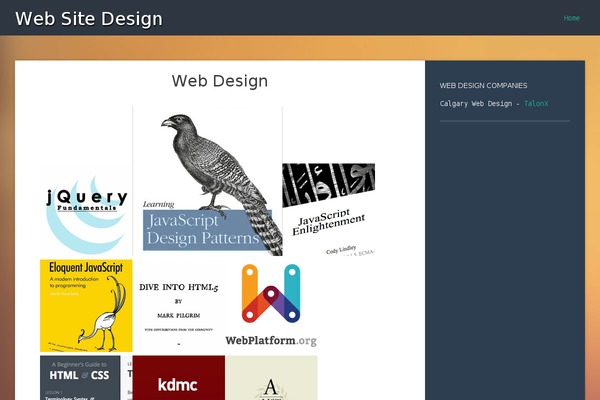Open the WebPlatform.org logo tile
The width and height of the screenshot is (600, 400).
(271, 306)
